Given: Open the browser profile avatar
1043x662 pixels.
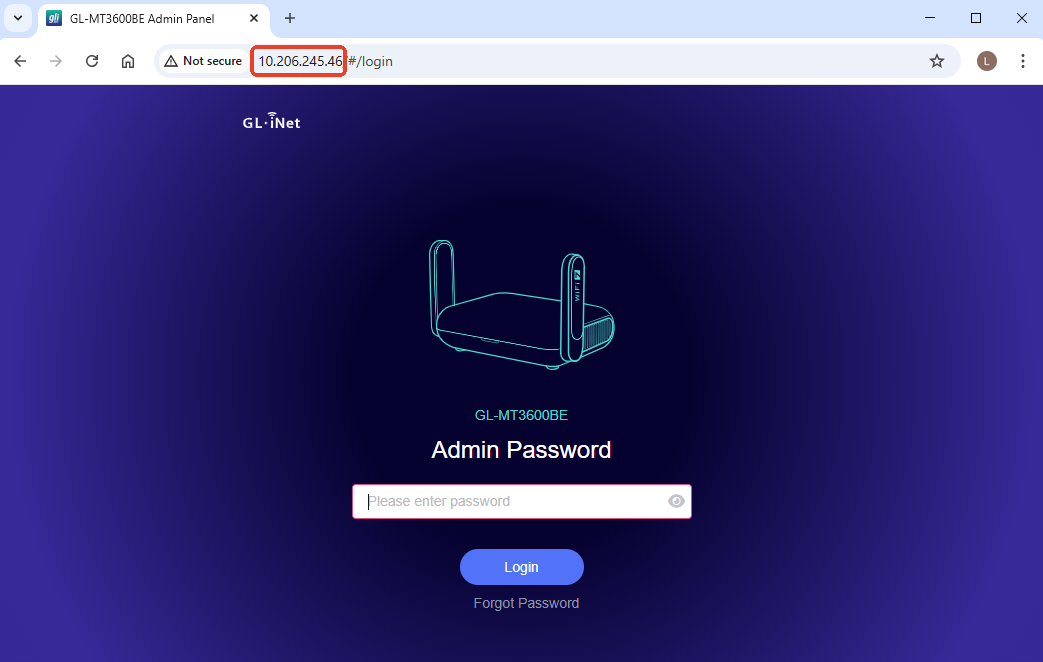Looking at the screenshot, I should (986, 61).
